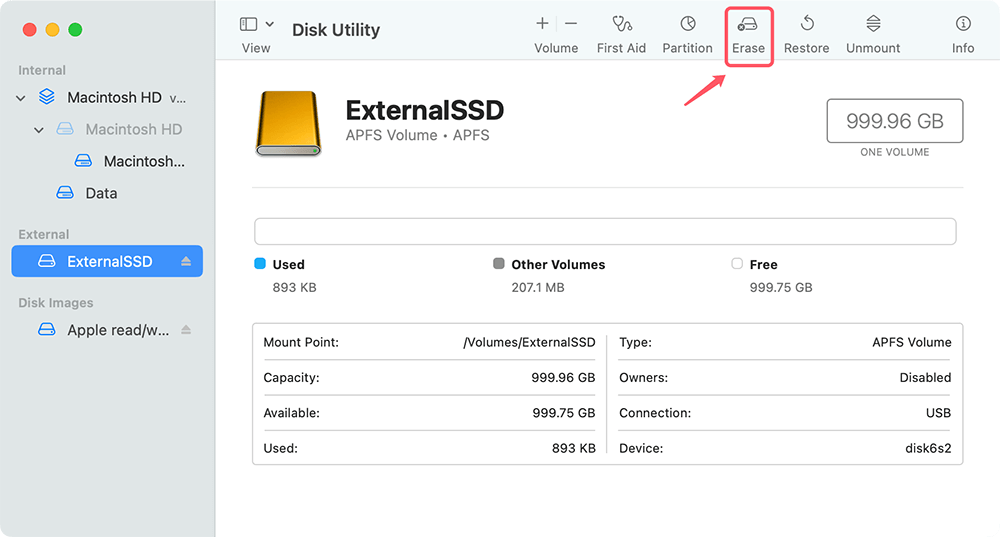Toggle the sidebar View icon
1000x537 pixels.
pos(248,24)
